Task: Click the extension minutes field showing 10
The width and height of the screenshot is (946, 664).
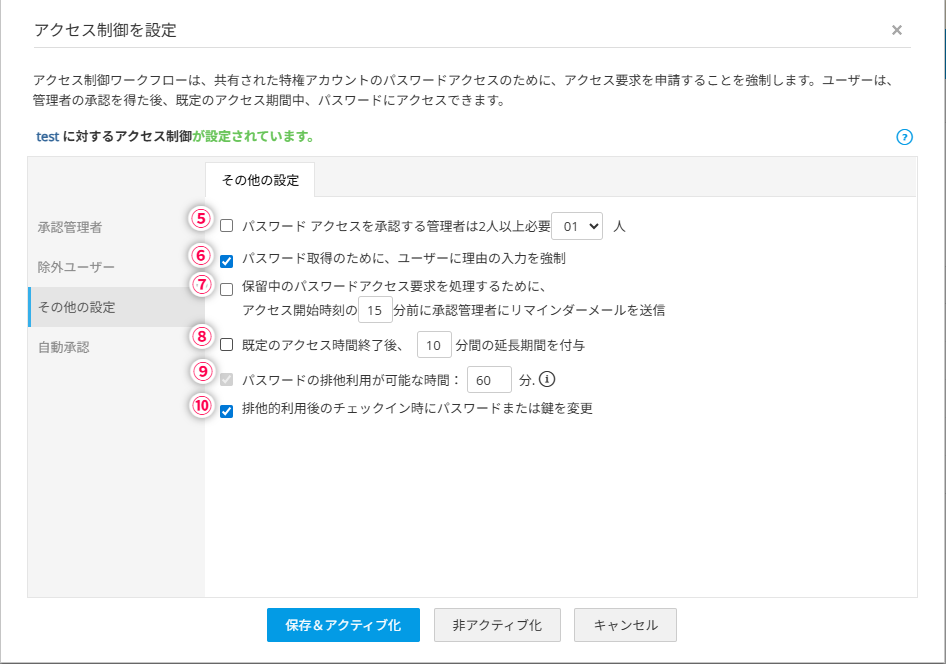Action: point(434,345)
